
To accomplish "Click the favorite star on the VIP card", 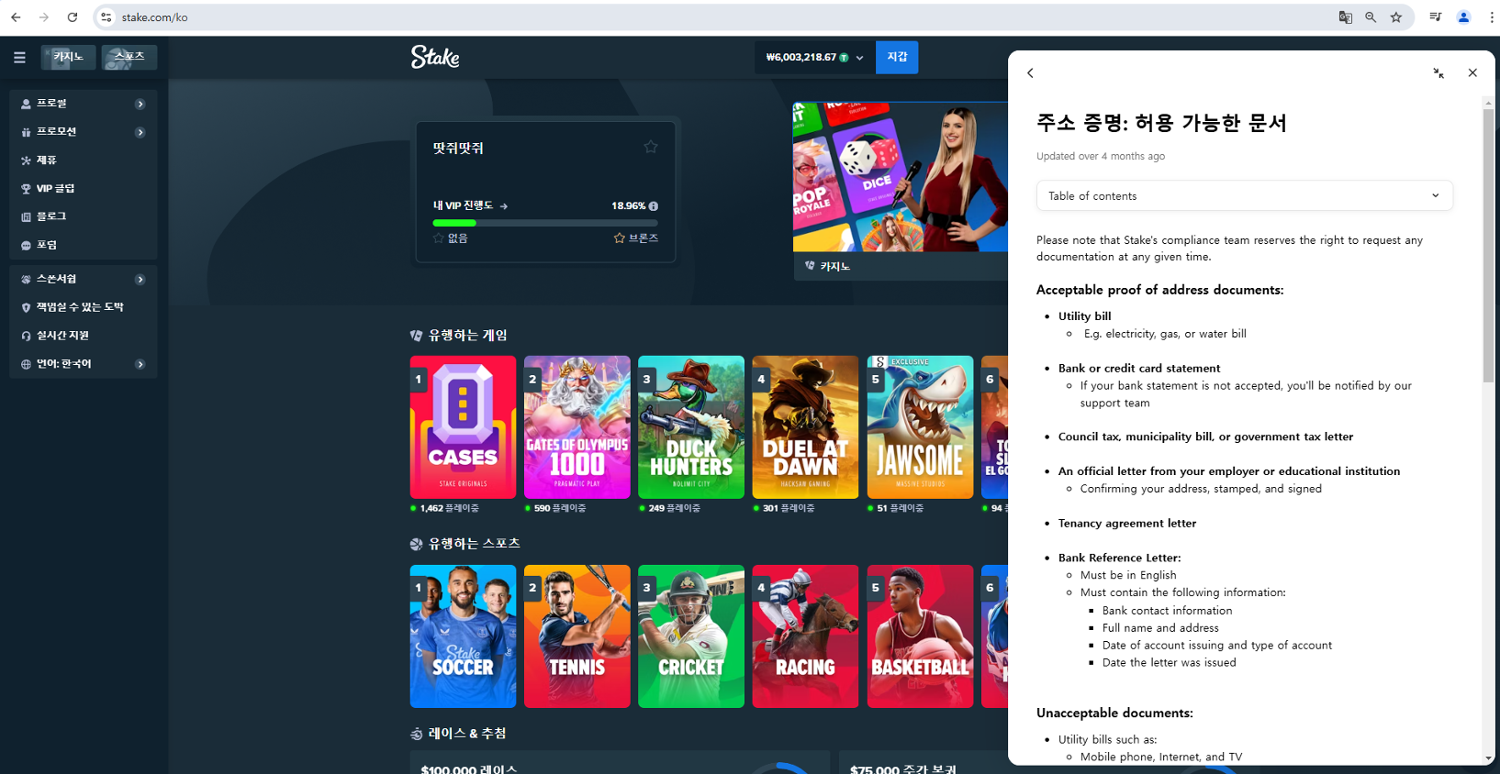I will tap(651, 147).
